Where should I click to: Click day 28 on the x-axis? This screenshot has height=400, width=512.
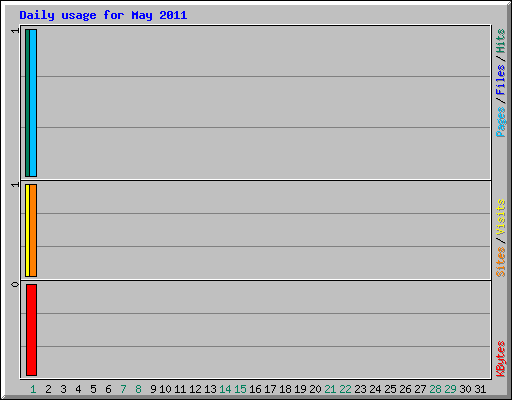point(435,389)
